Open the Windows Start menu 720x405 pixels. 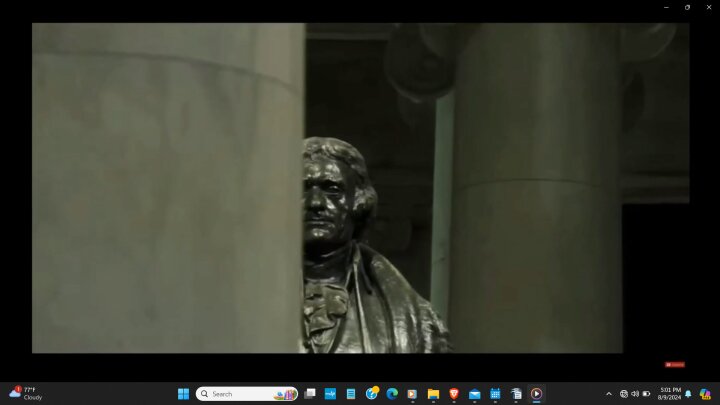click(183, 394)
